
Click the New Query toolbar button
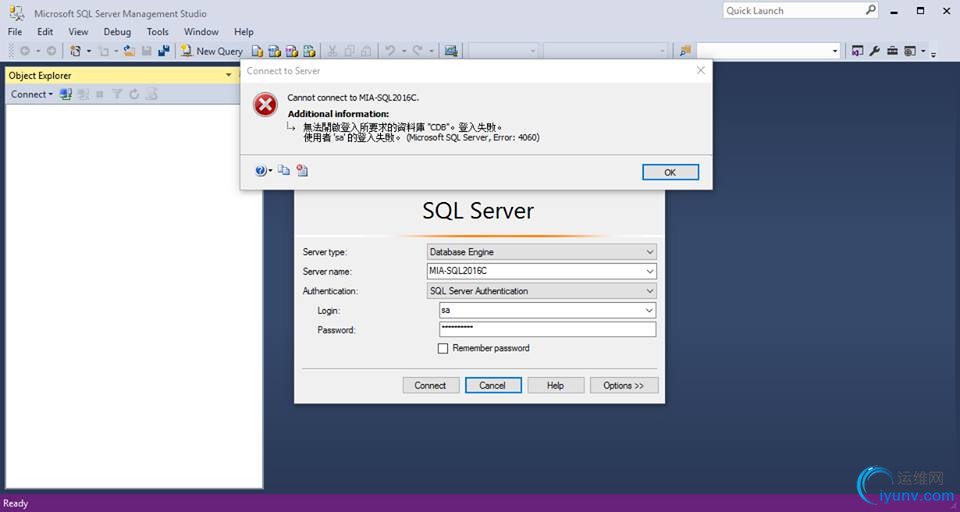[x=212, y=51]
